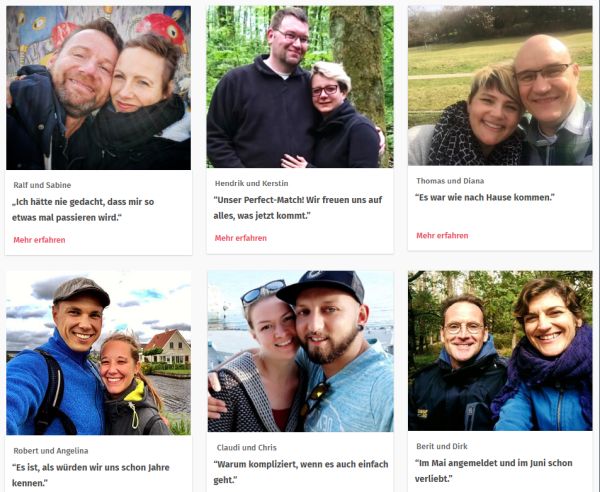600x492 pixels.
Task: Open the Berit und Dirk photo
Action: pyautogui.click(x=500, y=351)
